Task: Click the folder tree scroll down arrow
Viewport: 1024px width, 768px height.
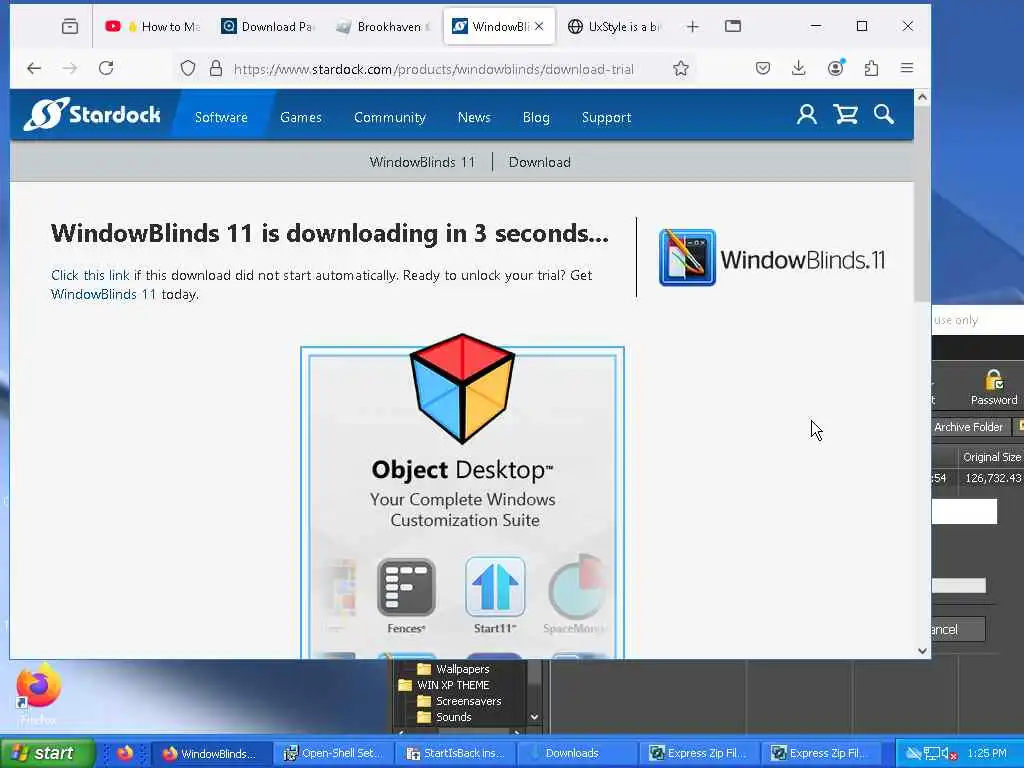Action: pos(534,716)
